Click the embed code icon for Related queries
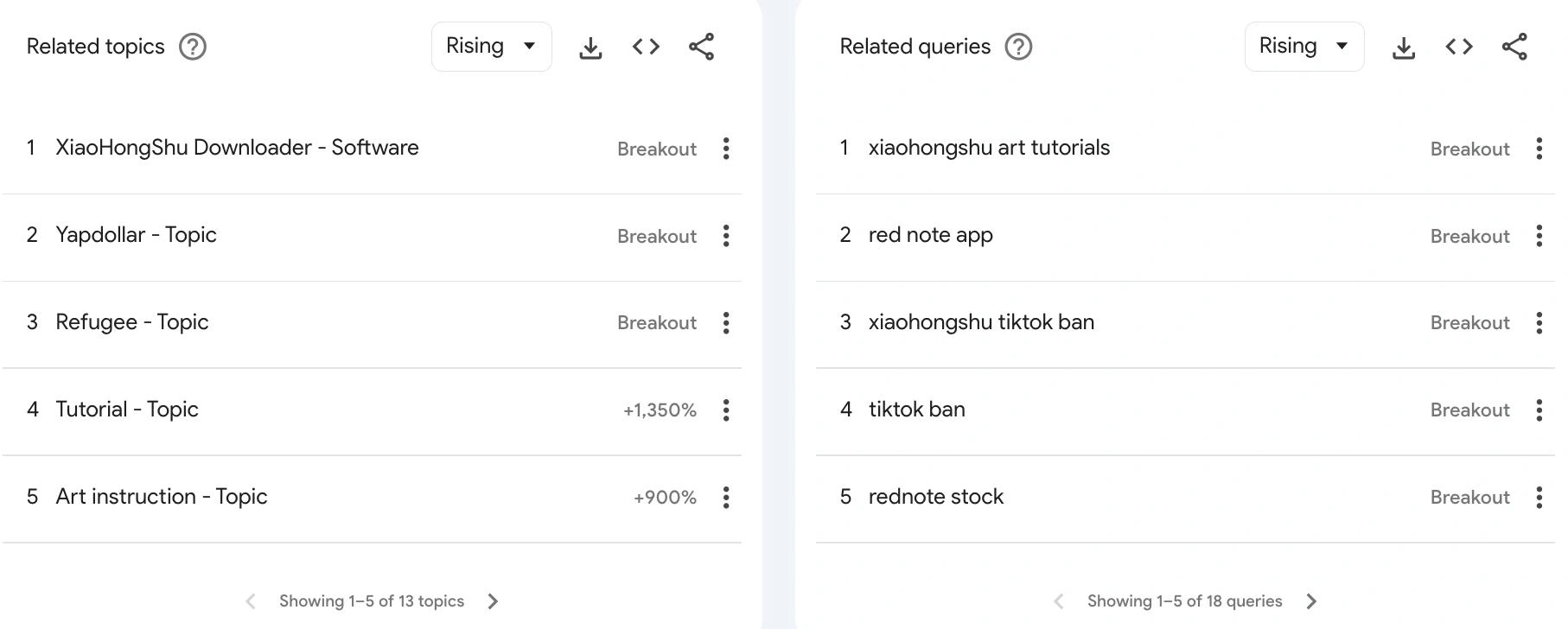Viewport: 1568px width, 629px height. coord(1458,47)
